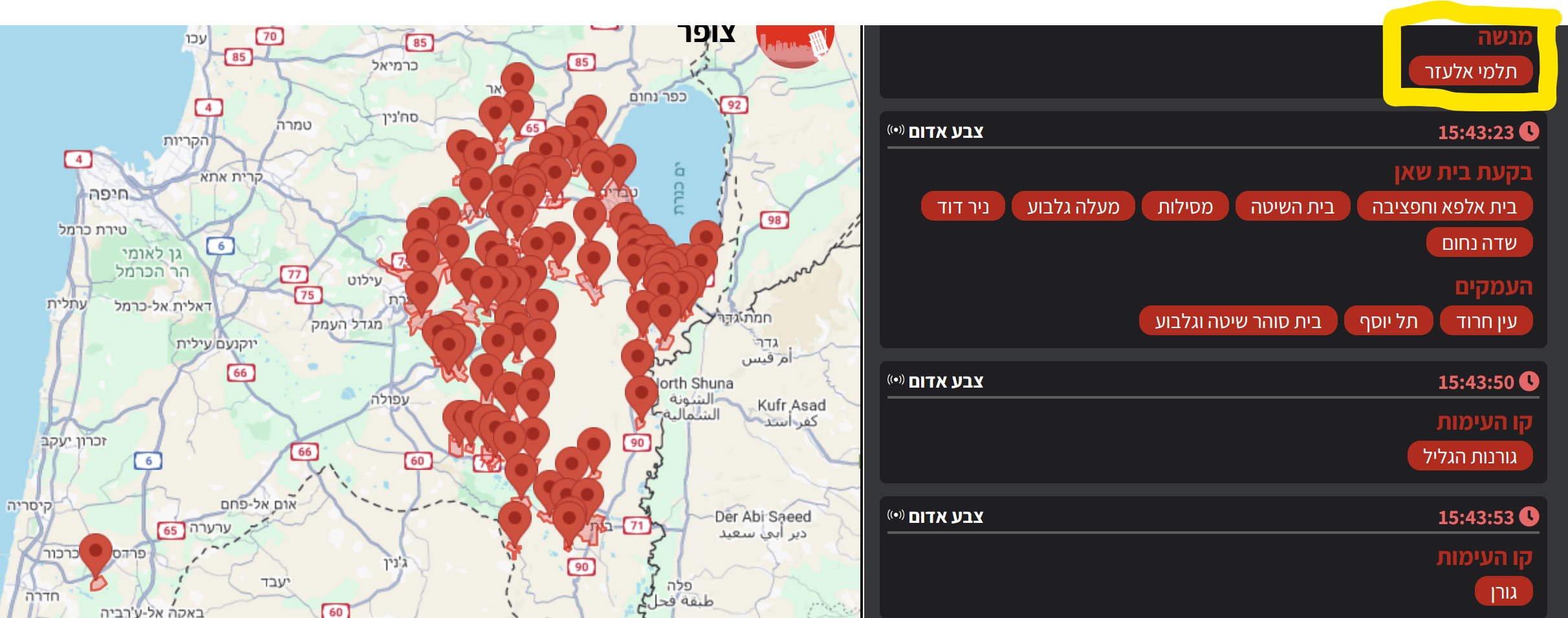The width and height of the screenshot is (1568, 618).
Task: Click the broadcast icon in the 15:43:23 alert
Action: [896, 130]
